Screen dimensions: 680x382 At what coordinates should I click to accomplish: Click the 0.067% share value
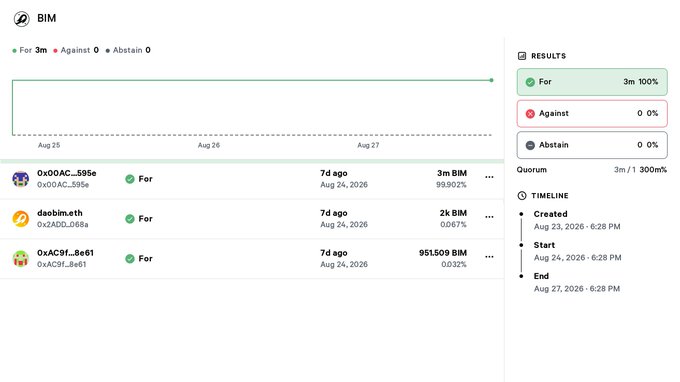(x=453, y=225)
